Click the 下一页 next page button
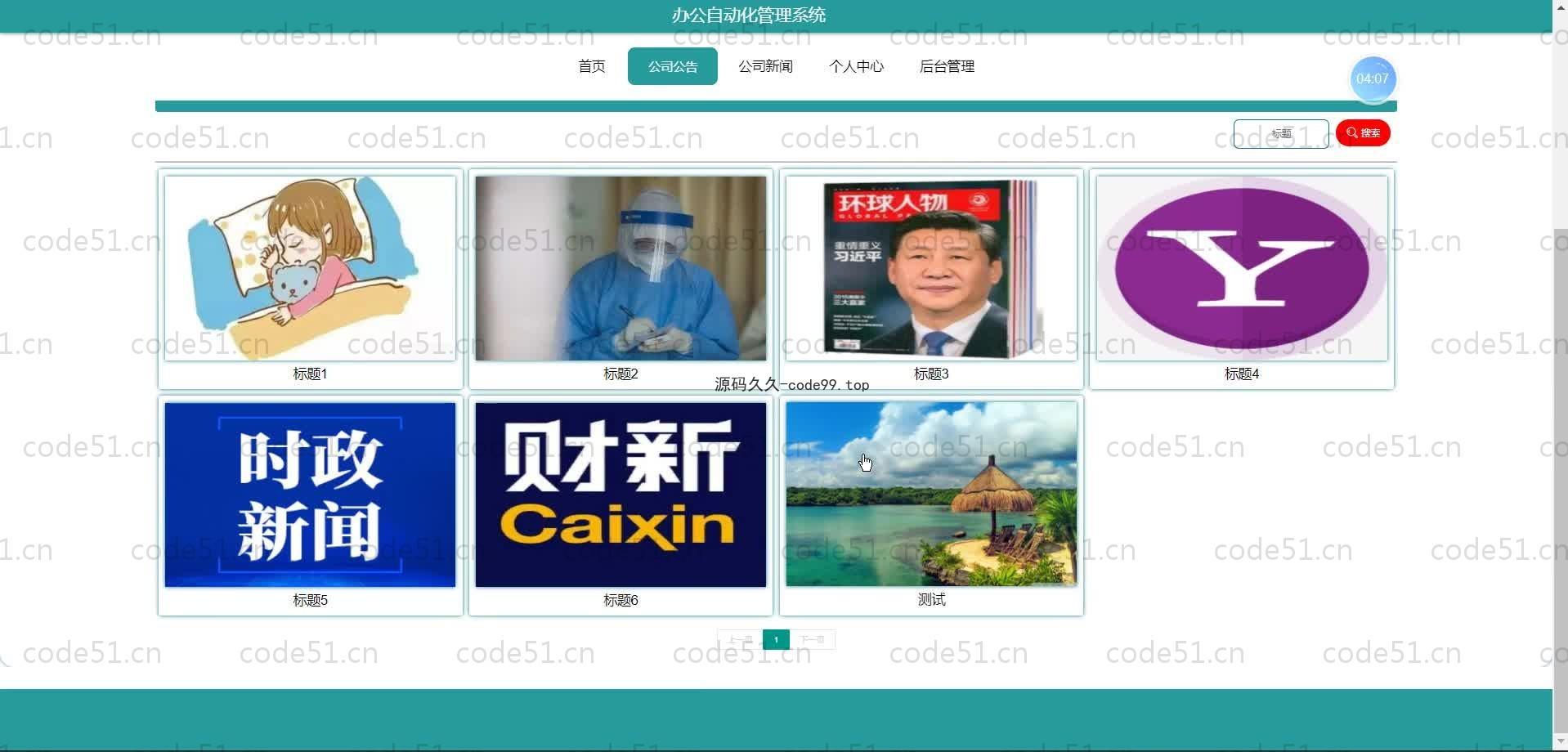Screen dimensions: 1568x752 coord(813,639)
